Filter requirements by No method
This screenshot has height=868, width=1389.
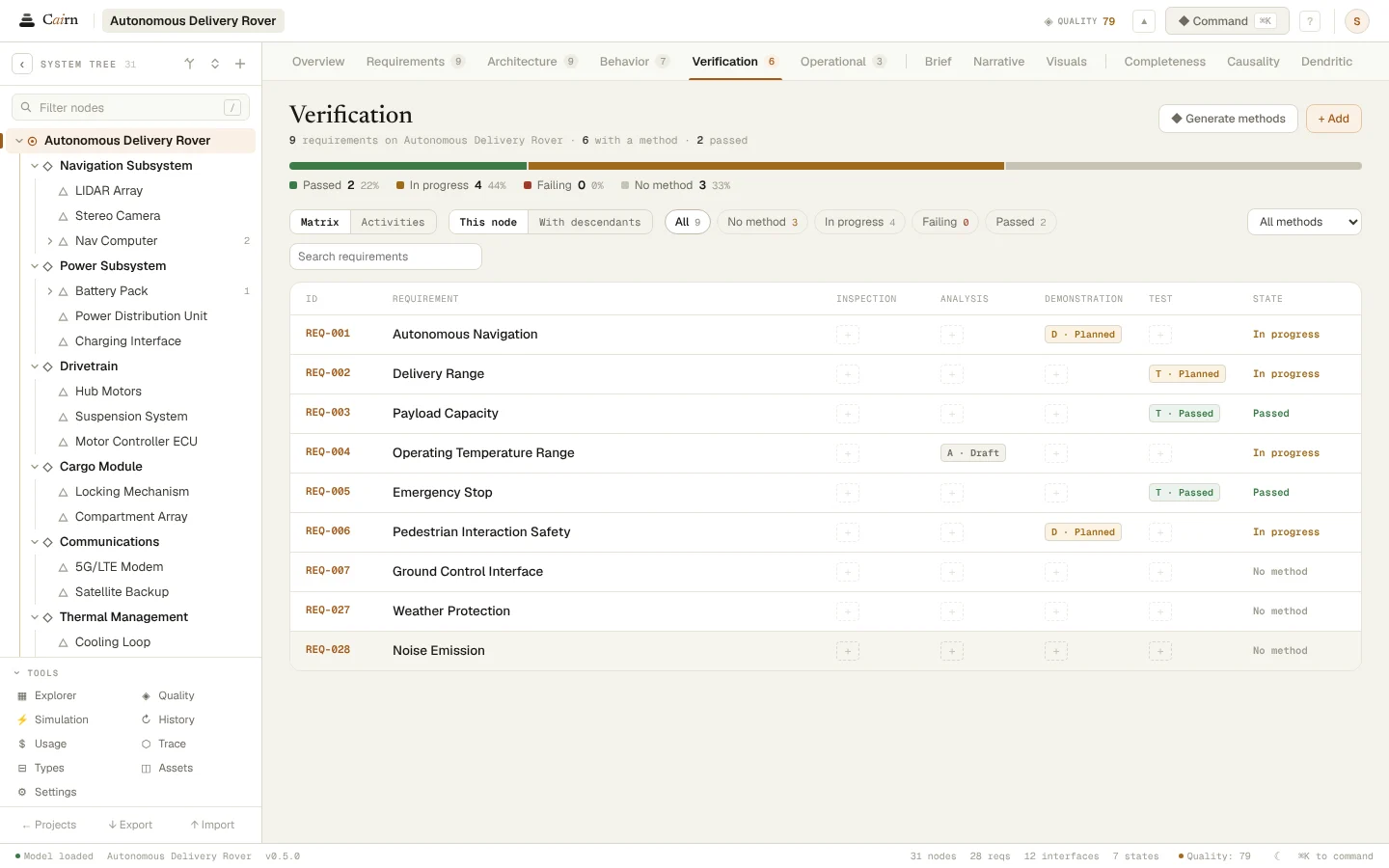coord(762,223)
